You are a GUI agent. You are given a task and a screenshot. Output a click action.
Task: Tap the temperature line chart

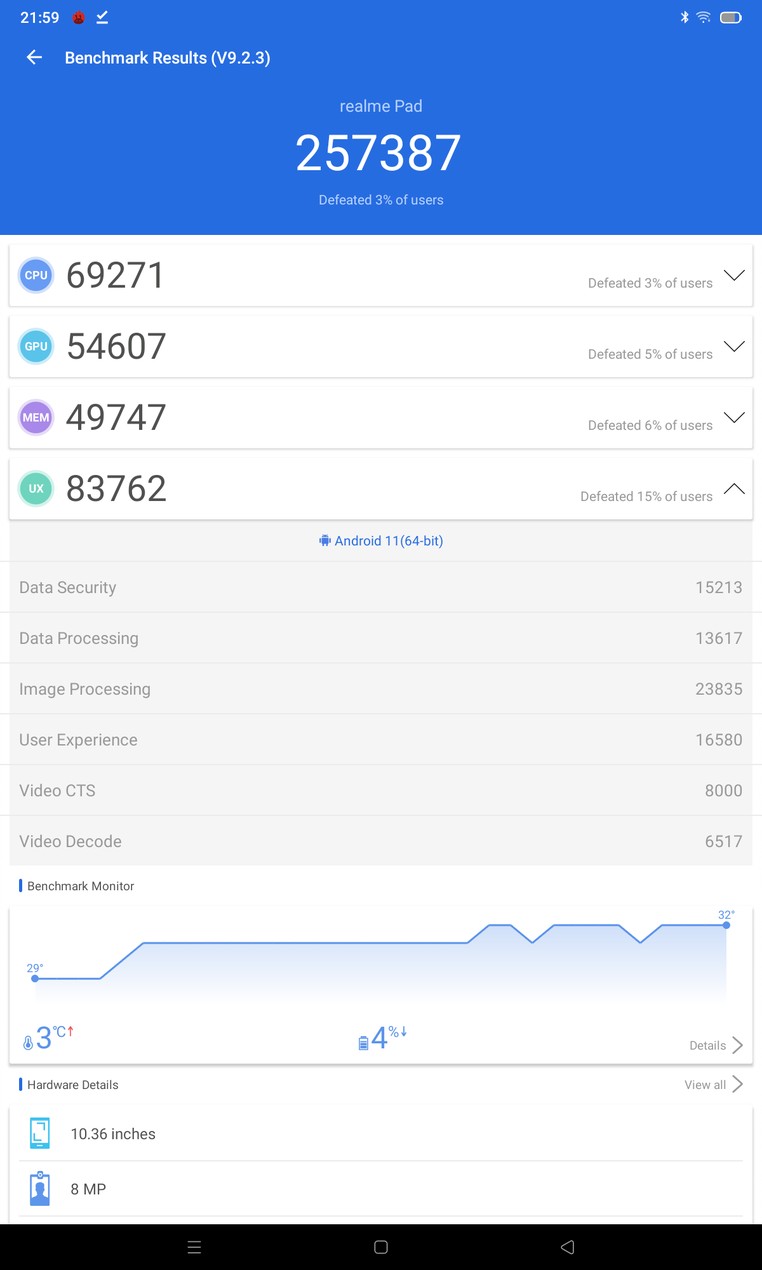coord(381,960)
